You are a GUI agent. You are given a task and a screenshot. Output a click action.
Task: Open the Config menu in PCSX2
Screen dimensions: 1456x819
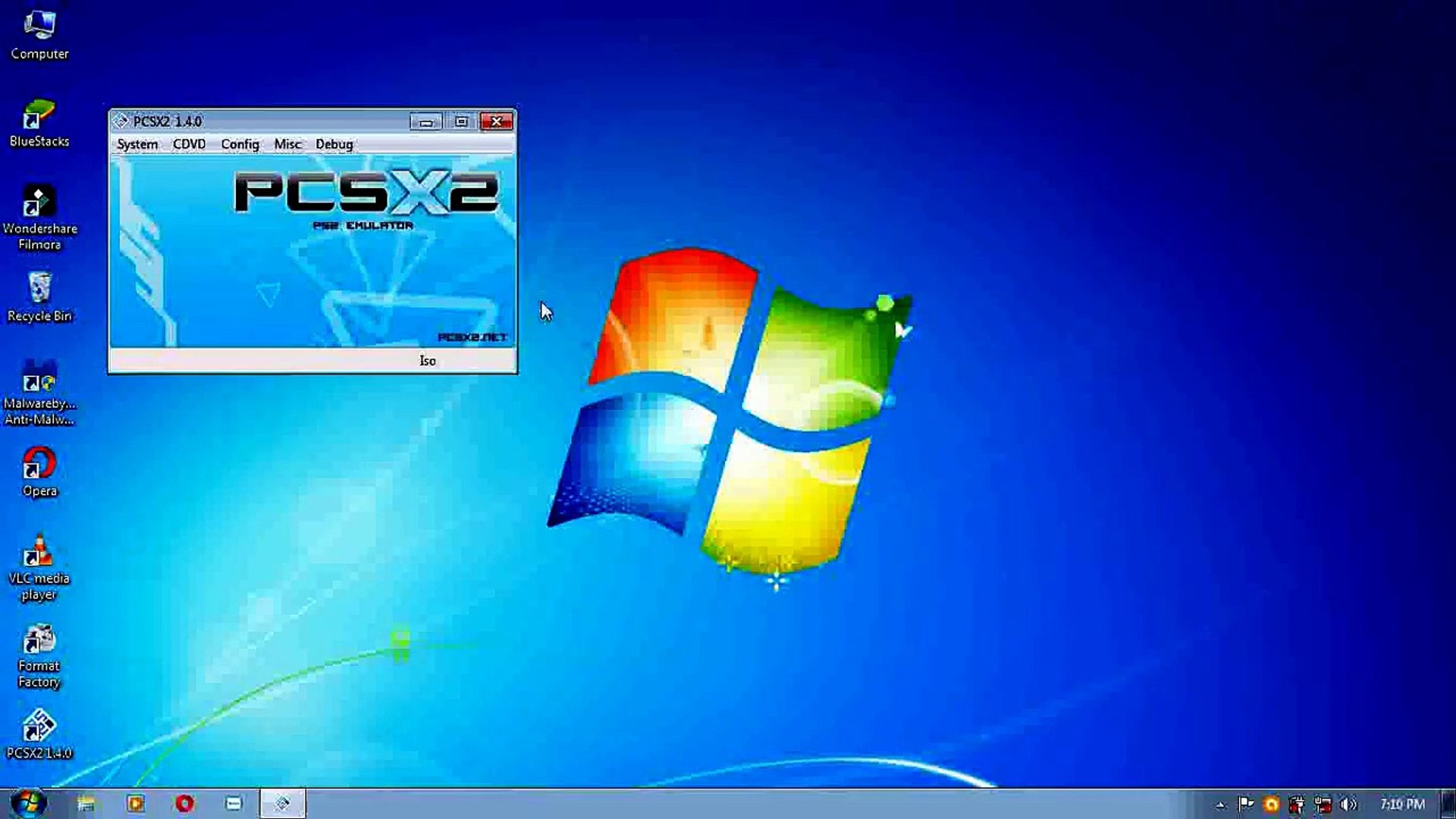coord(239,144)
